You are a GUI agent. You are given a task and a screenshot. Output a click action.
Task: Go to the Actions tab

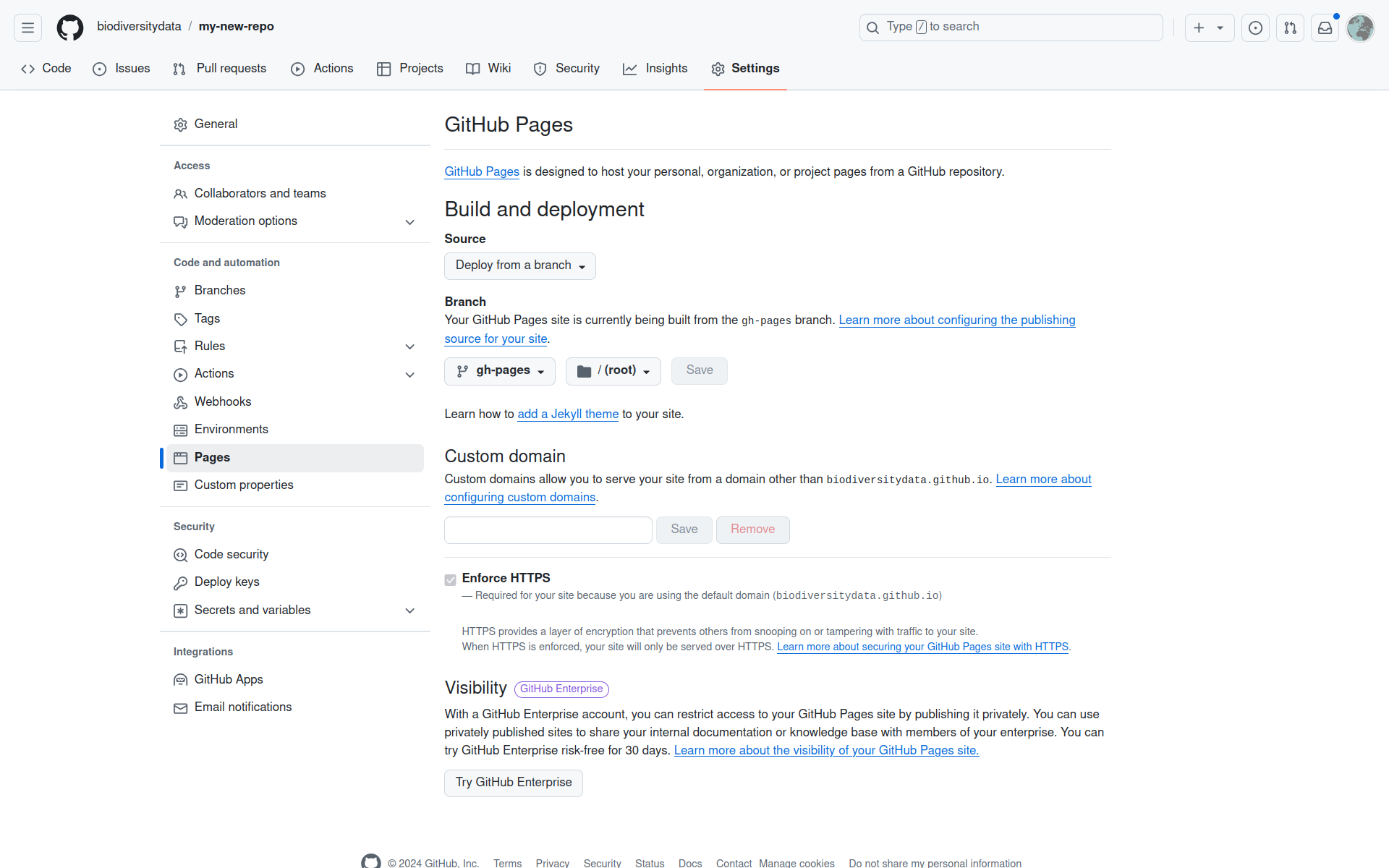[322, 68]
